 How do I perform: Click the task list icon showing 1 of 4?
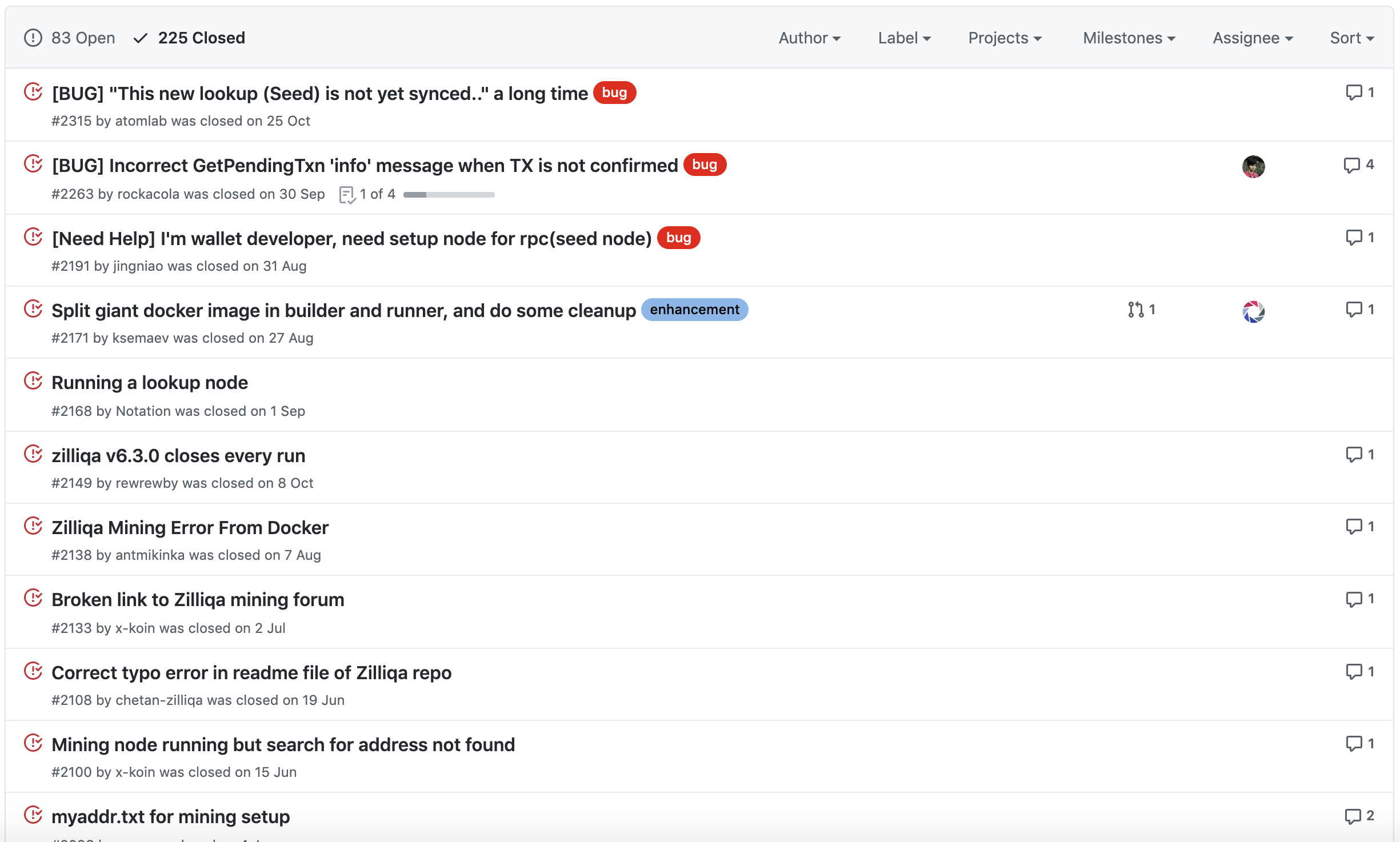point(347,195)
